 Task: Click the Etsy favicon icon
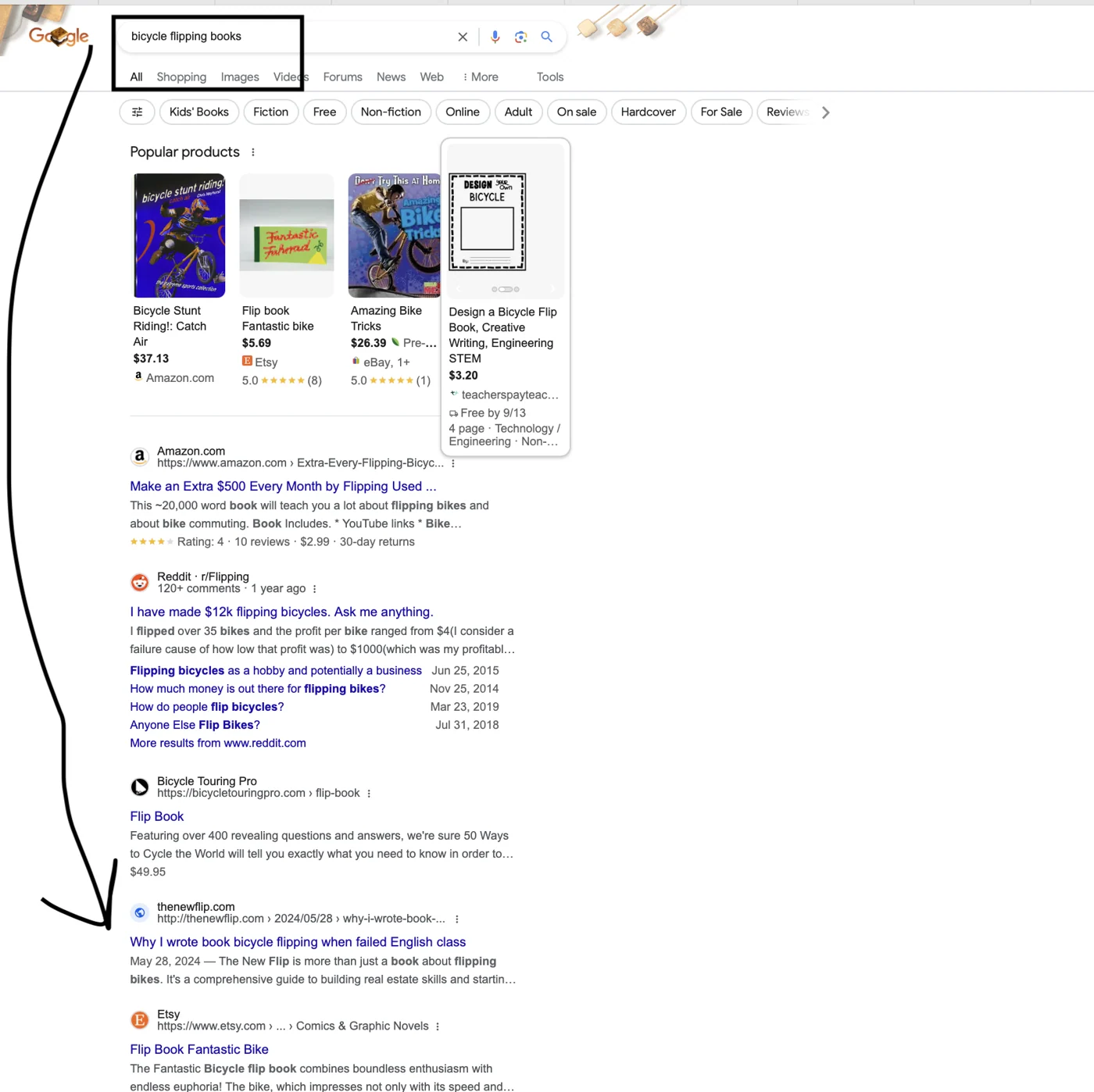(139, 1020)
